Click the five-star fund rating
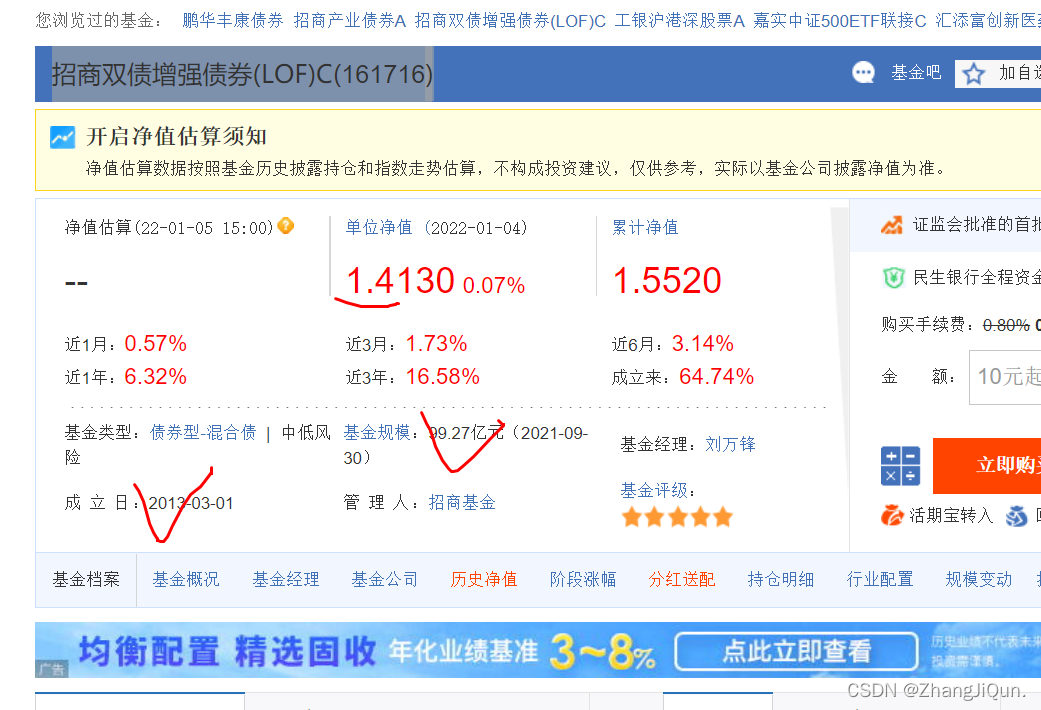Image resolution: width=1041 pixels, height=710 pixels. tap(677, 517)
